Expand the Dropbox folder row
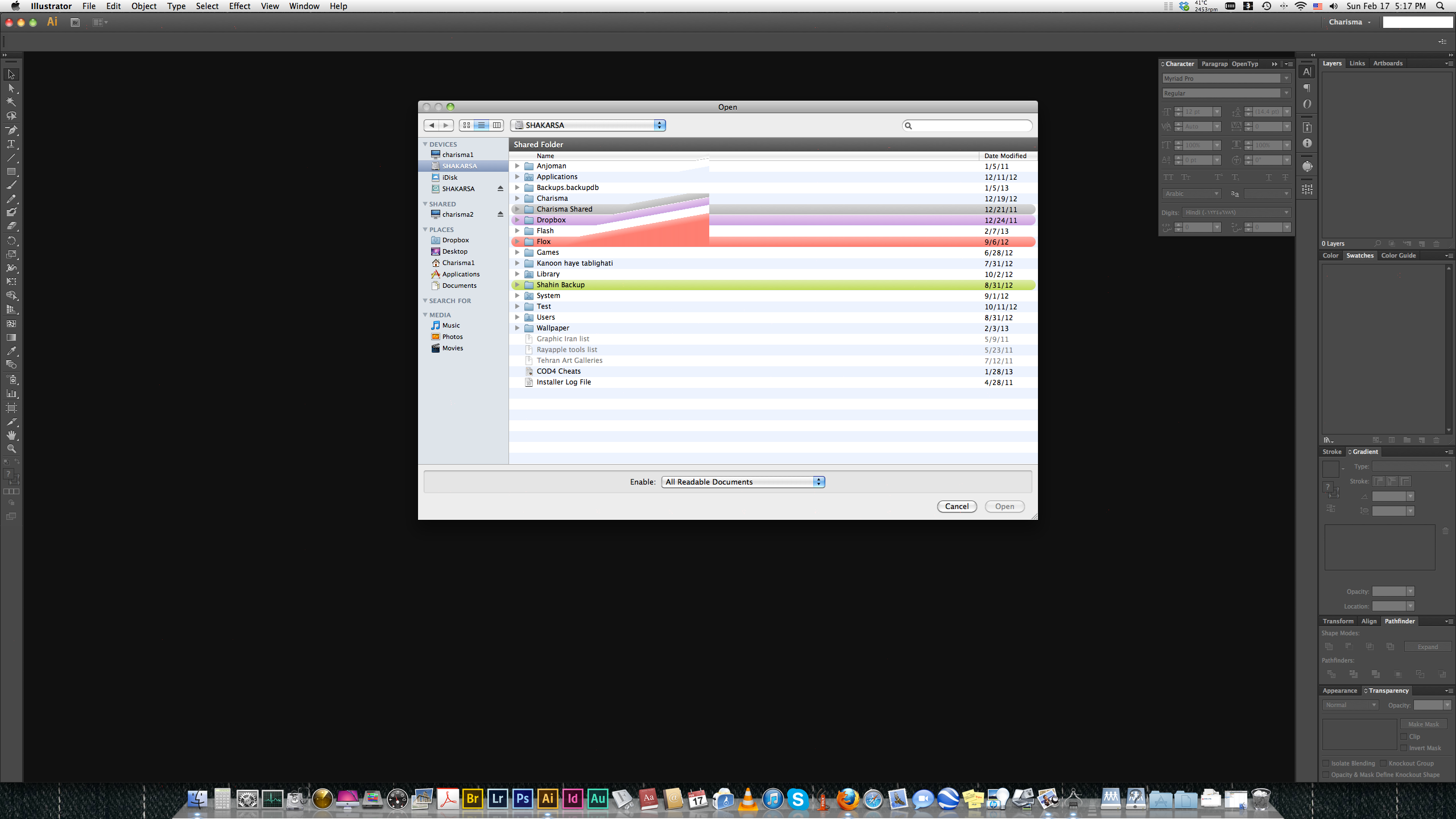Screen dimensions: 1456x819 pyautogui.click(x=517, y=220)
